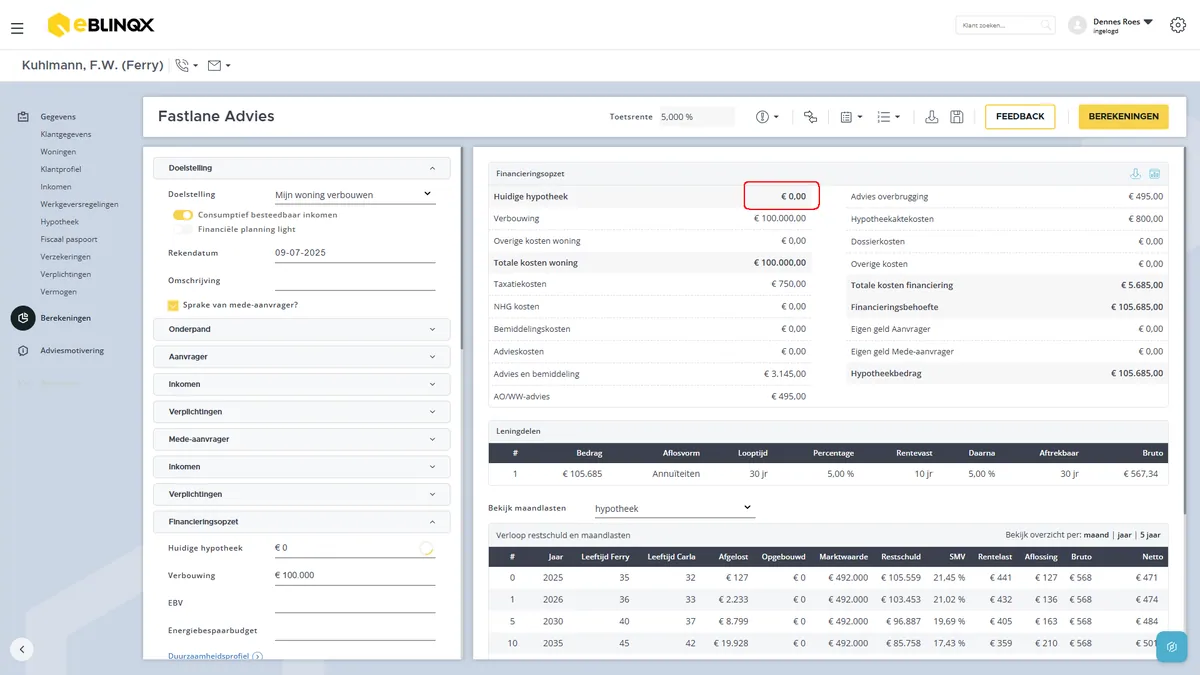Viewport: 1200px width, 675px height.
Task: Expand the Onderpand section
Action: click(302, 329)
